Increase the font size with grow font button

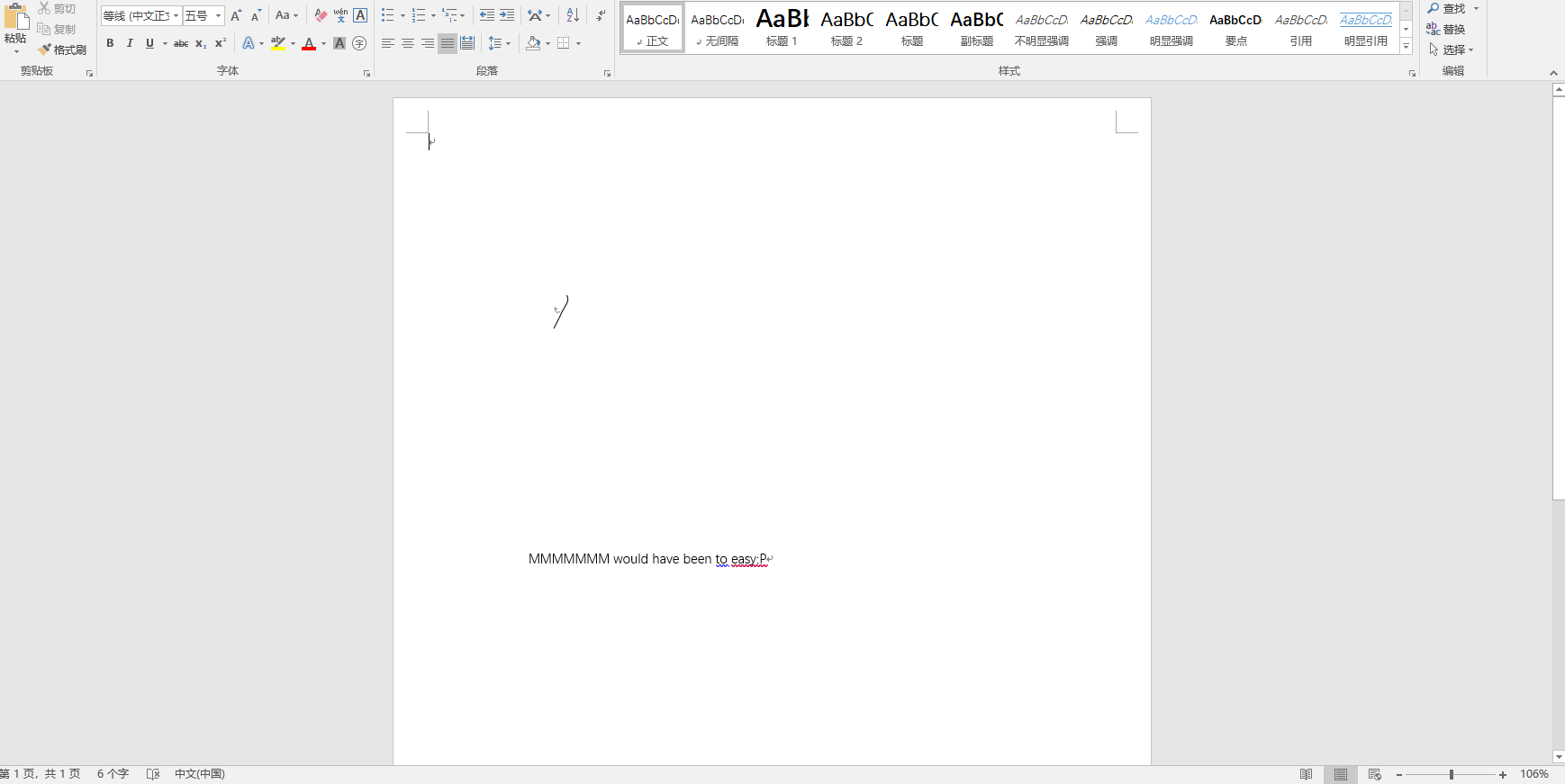pyautogui.click(x=236, y=15)
